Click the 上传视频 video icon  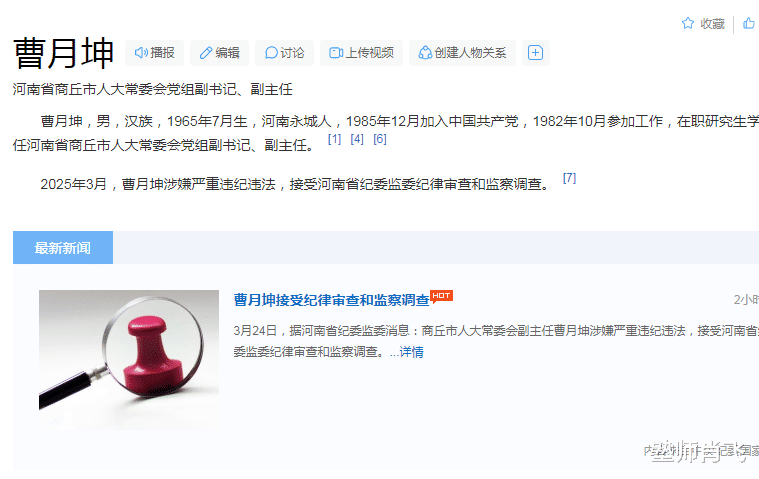336,53
